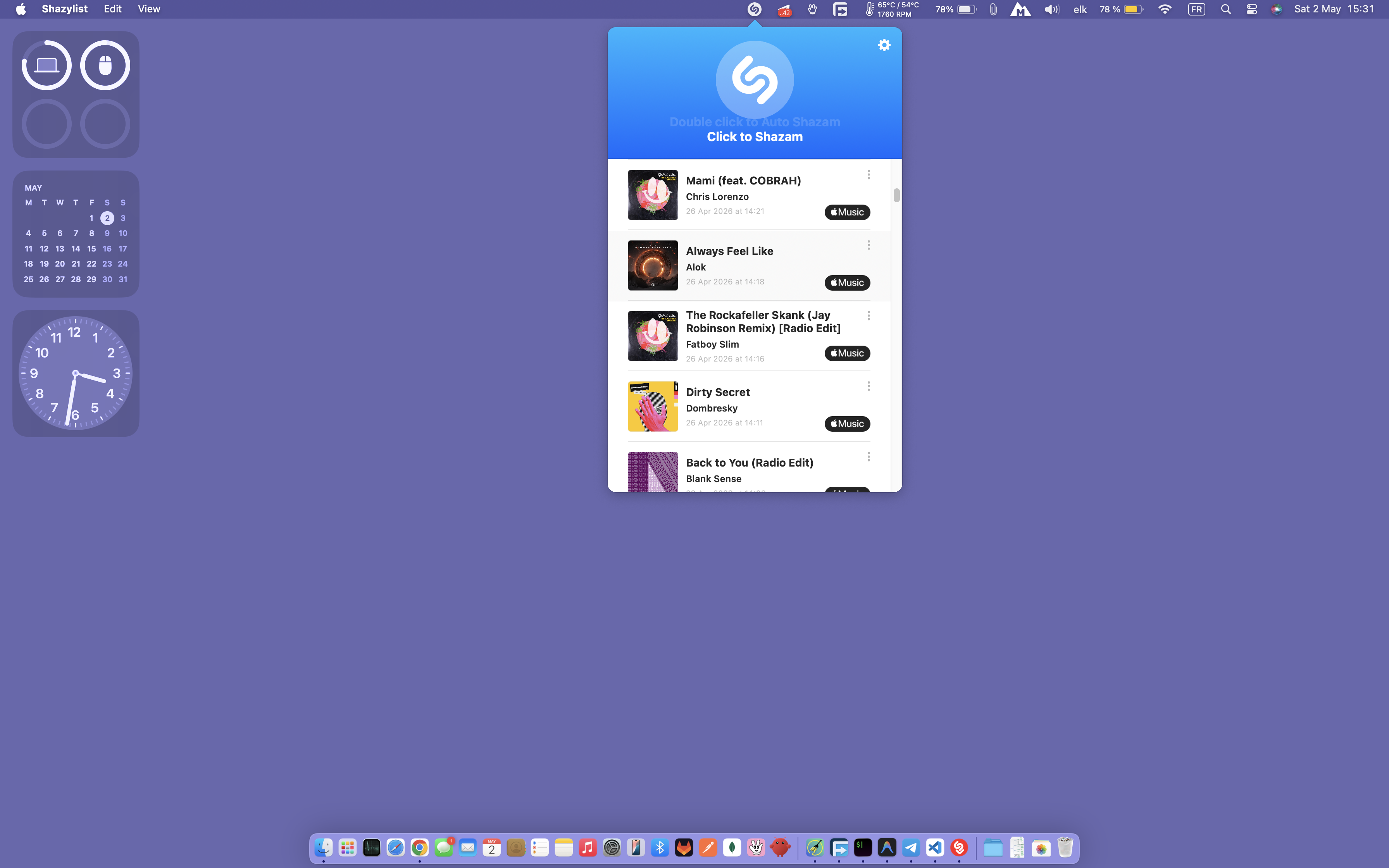Open Shazylist from the Dock

point(959,847)
